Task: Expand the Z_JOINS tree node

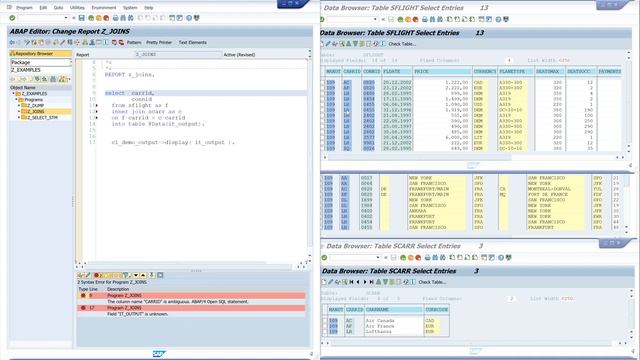Action: 19,111
